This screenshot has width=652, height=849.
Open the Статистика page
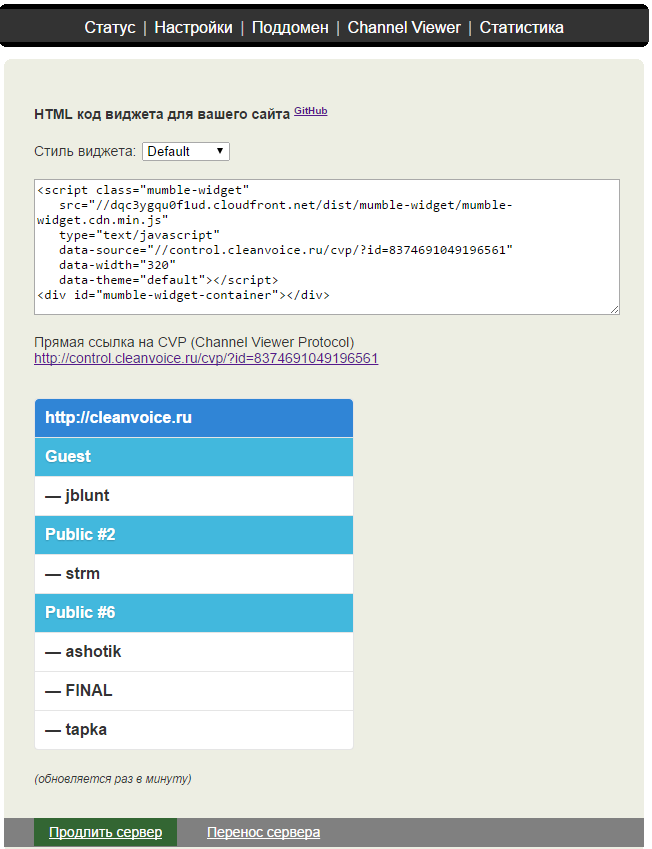point(521,27)
